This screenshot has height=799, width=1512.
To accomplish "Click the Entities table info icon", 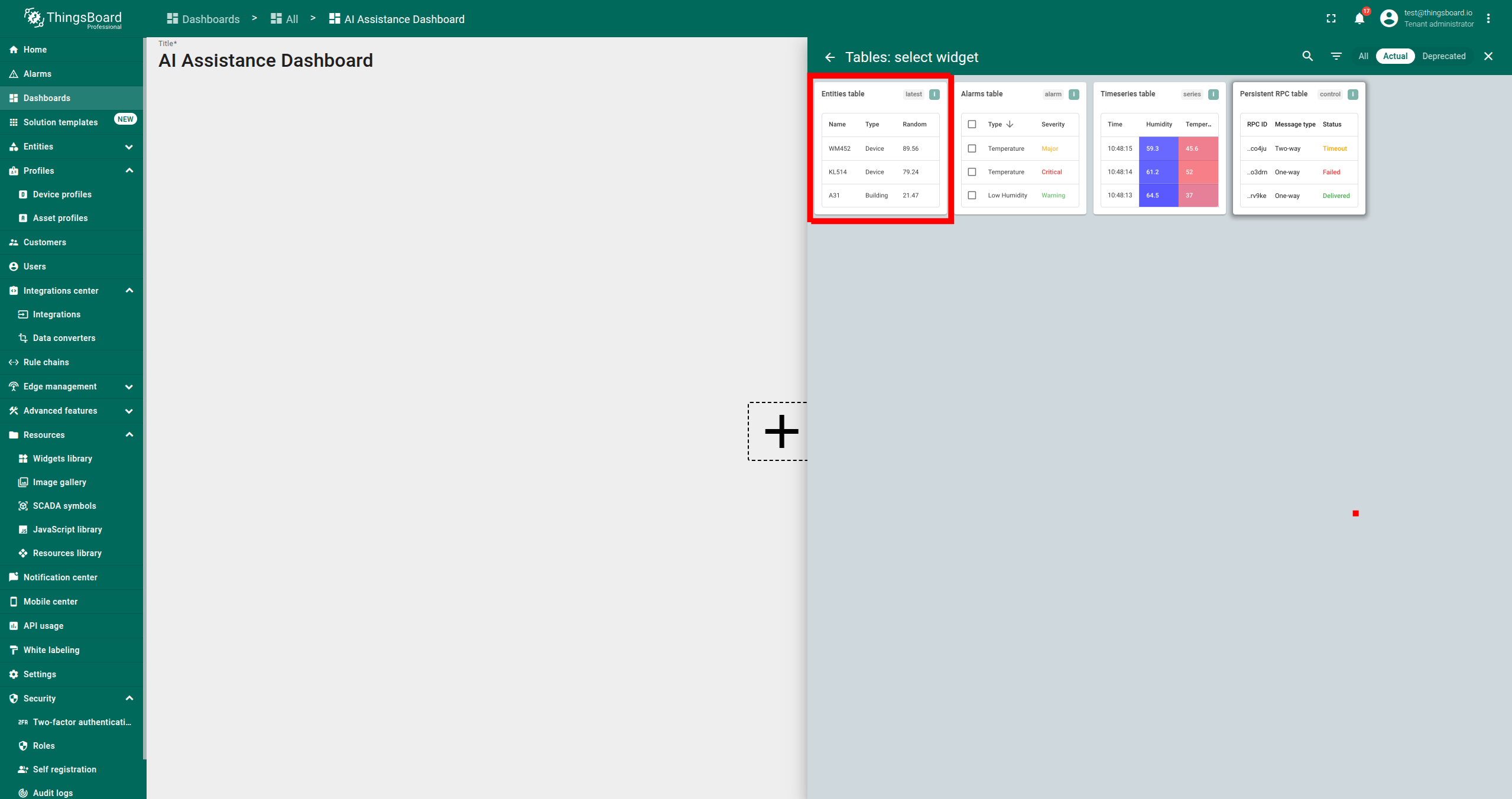I will pyautogui.click(x=935, y=94).
